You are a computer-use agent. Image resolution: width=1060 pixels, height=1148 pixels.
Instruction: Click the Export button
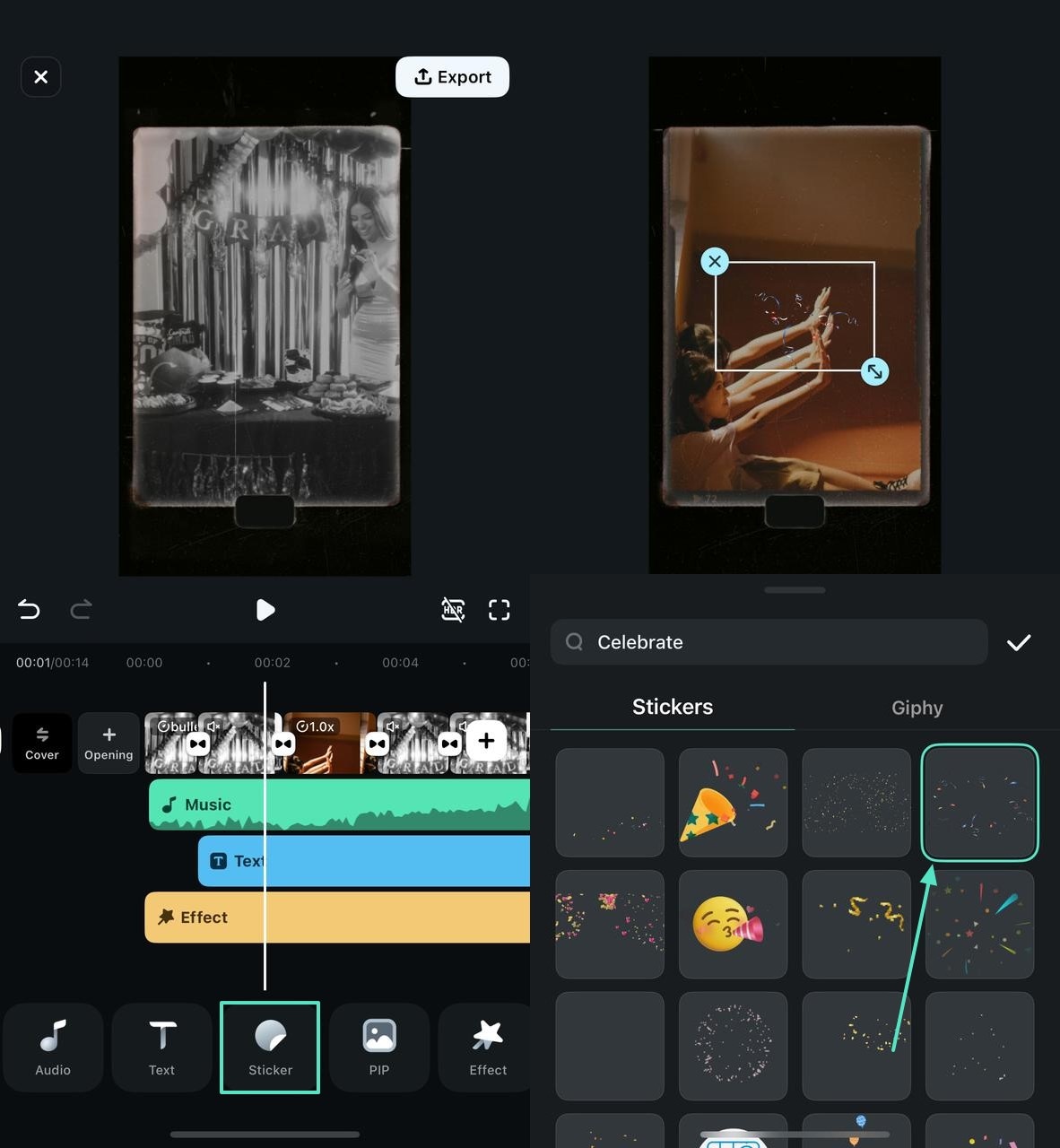coord(452,77)
